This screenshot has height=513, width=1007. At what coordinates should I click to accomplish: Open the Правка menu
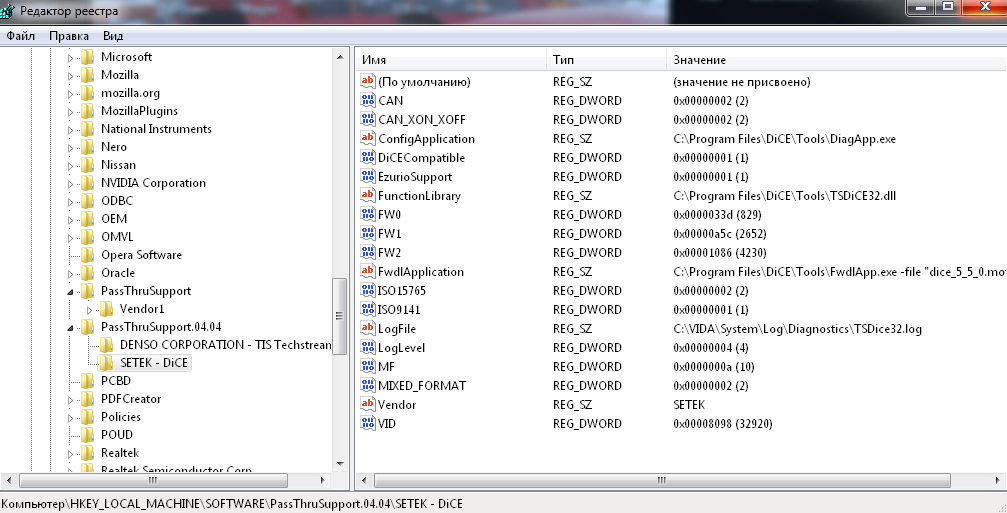68,36
